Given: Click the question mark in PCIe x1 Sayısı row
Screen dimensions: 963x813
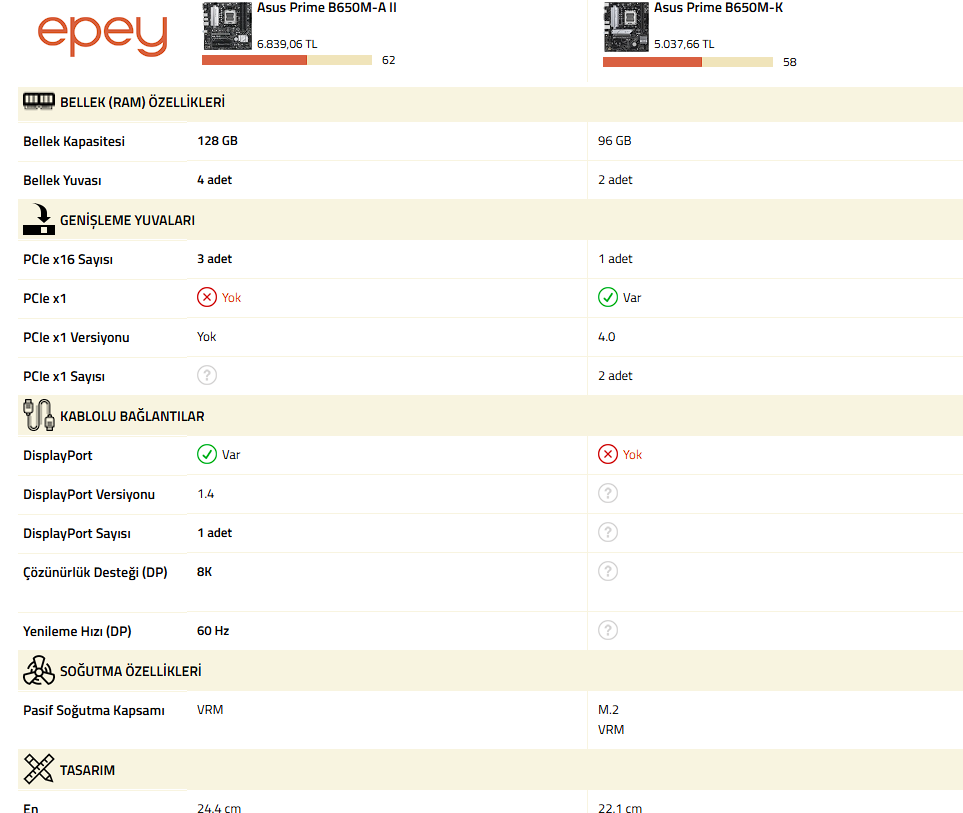Looking at the screenshot, I should (x=207, y=375).
